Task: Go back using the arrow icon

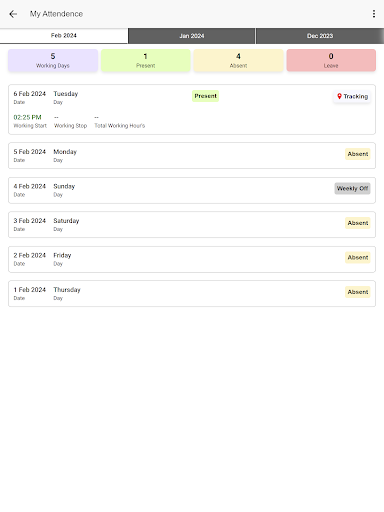Action: tap(13, 14)
